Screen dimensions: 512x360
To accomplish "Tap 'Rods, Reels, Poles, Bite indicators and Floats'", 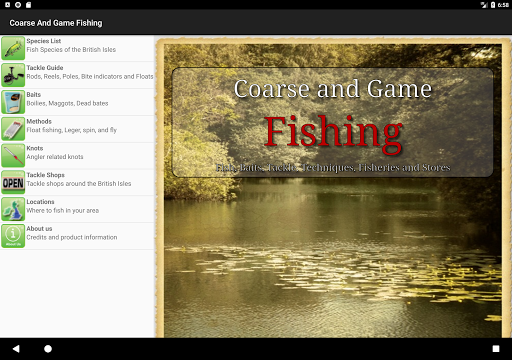I will 90,76.
